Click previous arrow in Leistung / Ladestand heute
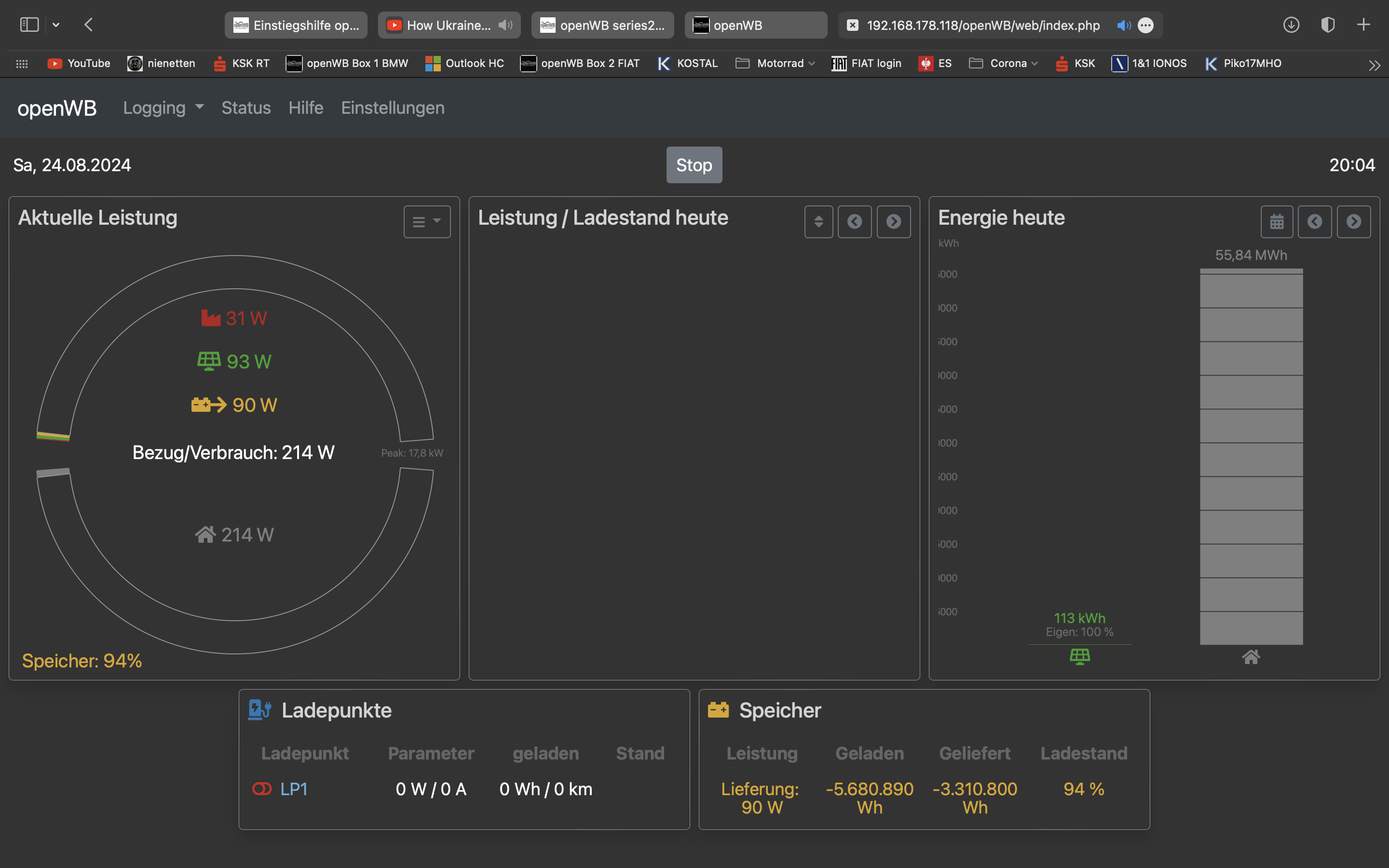Image resolution: width=1389 pixels, height=868 pixels. (x=855, y=222)
